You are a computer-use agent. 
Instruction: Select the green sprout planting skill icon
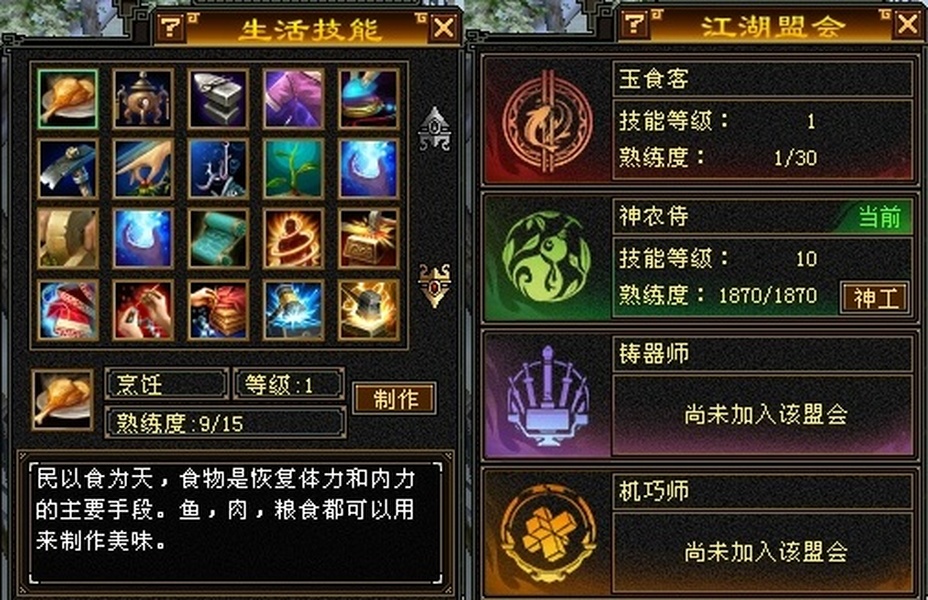(293, 169)
